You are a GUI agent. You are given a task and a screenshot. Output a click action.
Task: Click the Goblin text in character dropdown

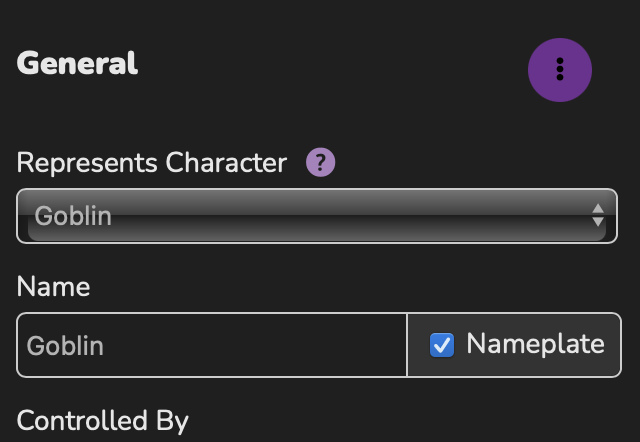(x=73, y=216)
